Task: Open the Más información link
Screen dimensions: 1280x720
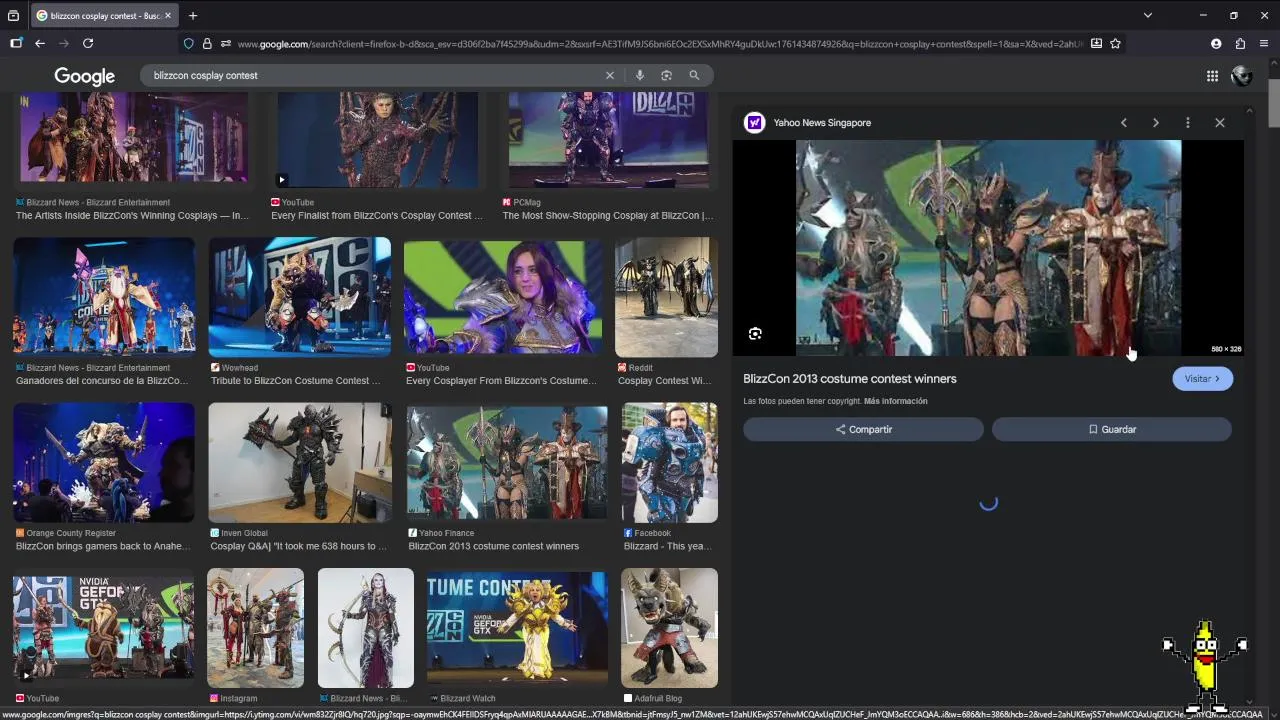Action: pos(896,401)
